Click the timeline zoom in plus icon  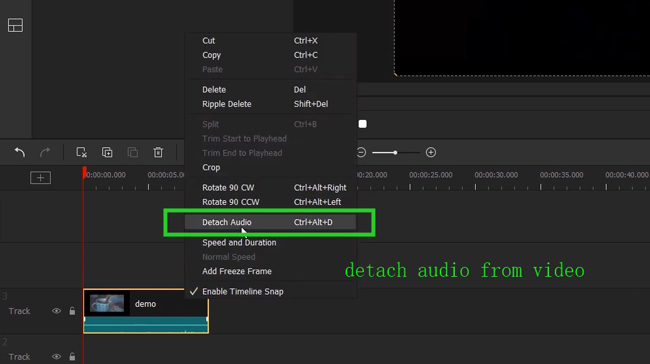[x=431, y=152]
